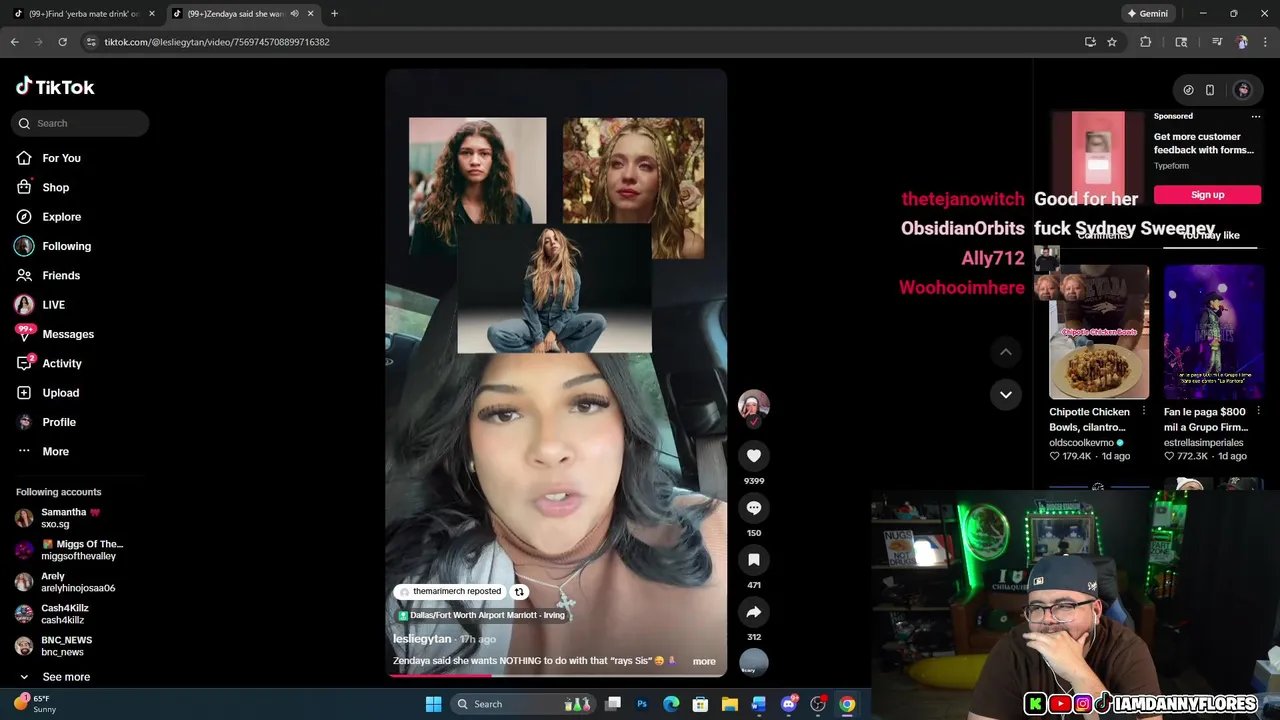Open the profile avatar in header
Image resolution: width=1280 pixels, height=720 pixels.
click(x=1242, y=90)
